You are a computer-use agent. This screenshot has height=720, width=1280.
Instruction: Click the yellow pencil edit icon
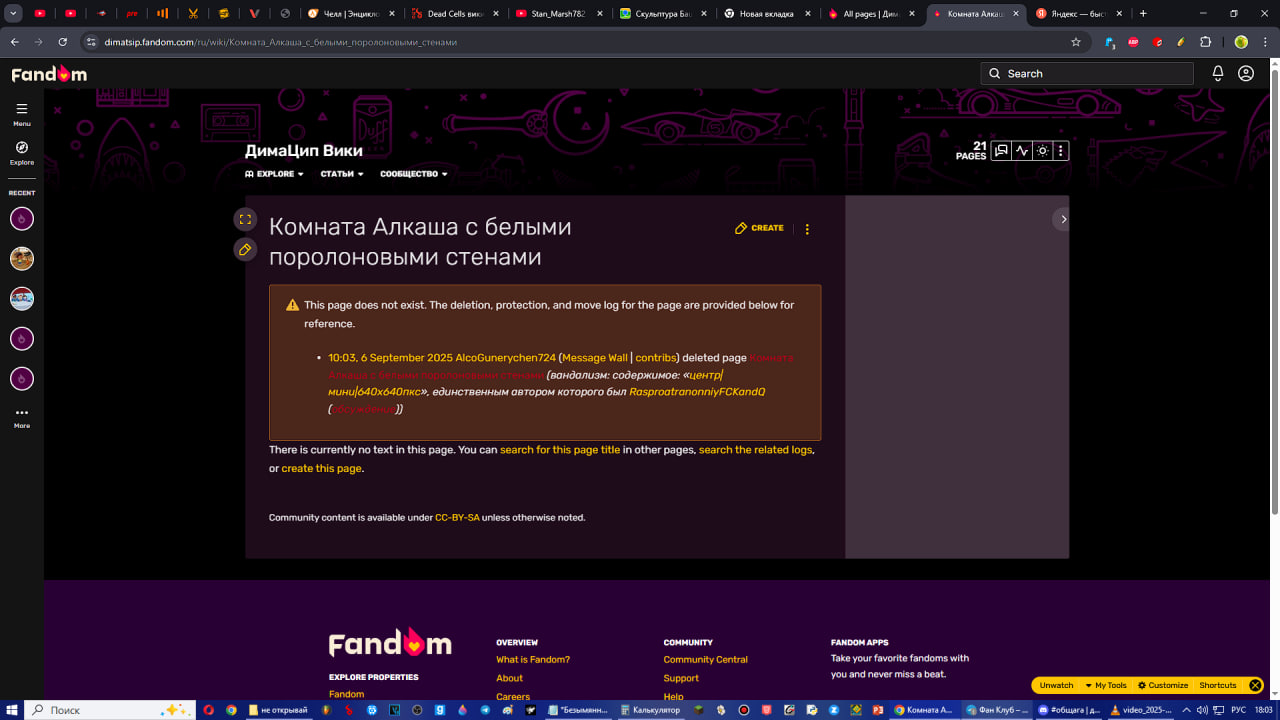click(245, 249)
